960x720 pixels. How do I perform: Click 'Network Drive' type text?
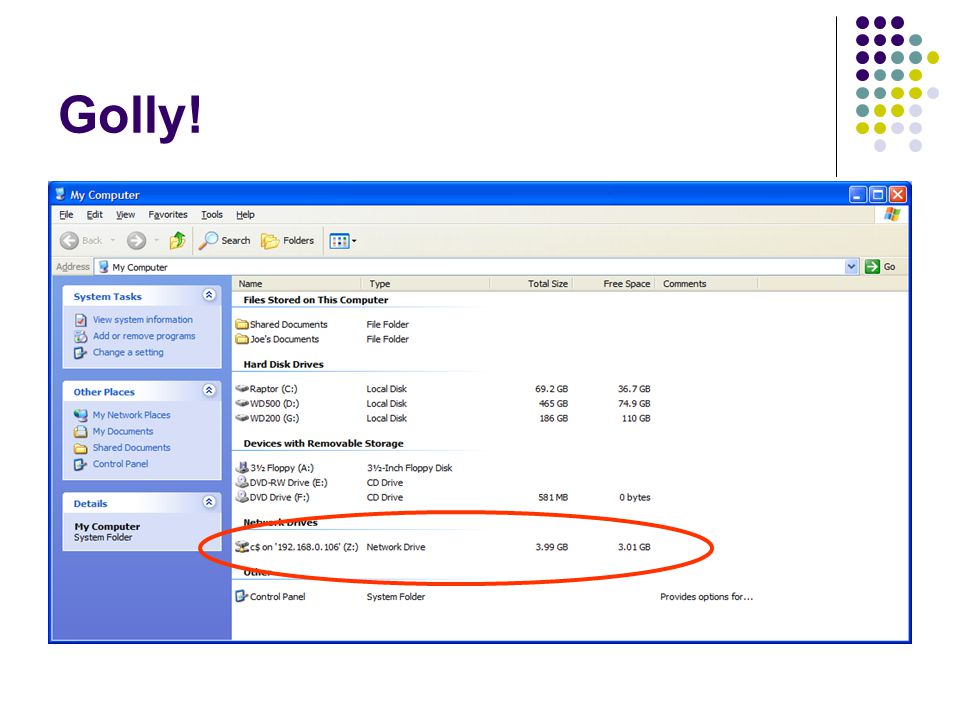point(396,547)
